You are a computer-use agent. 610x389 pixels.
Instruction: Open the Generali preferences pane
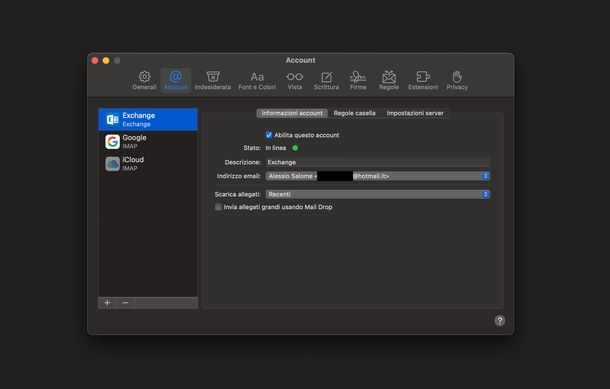pos(144,81)
